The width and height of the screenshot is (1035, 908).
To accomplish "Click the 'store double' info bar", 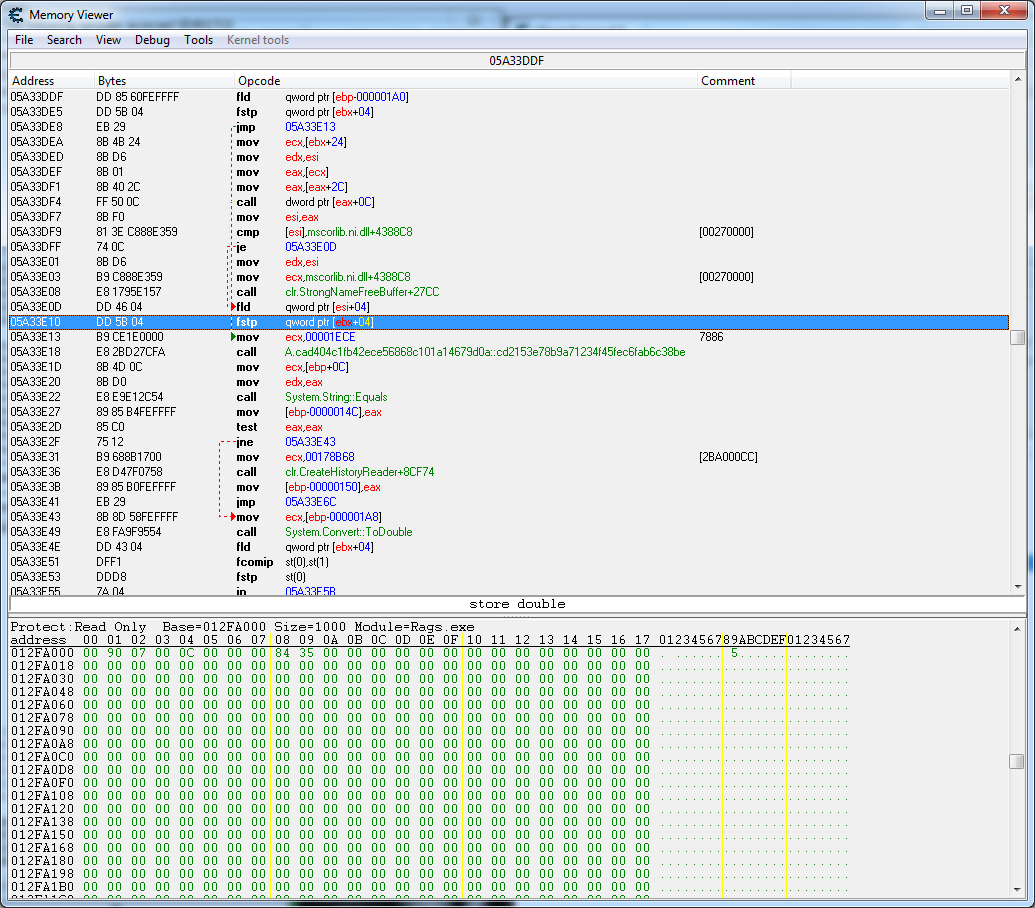I will pyautogui.click(x=516, y=605).
